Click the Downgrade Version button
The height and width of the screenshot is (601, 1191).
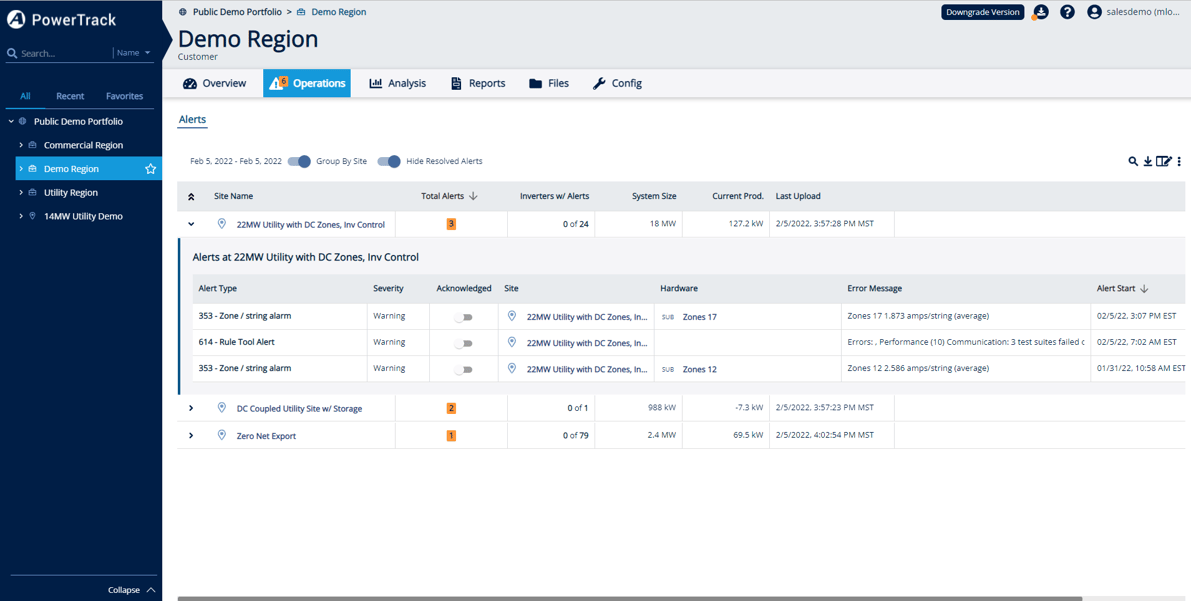click(x=982, y=12)
